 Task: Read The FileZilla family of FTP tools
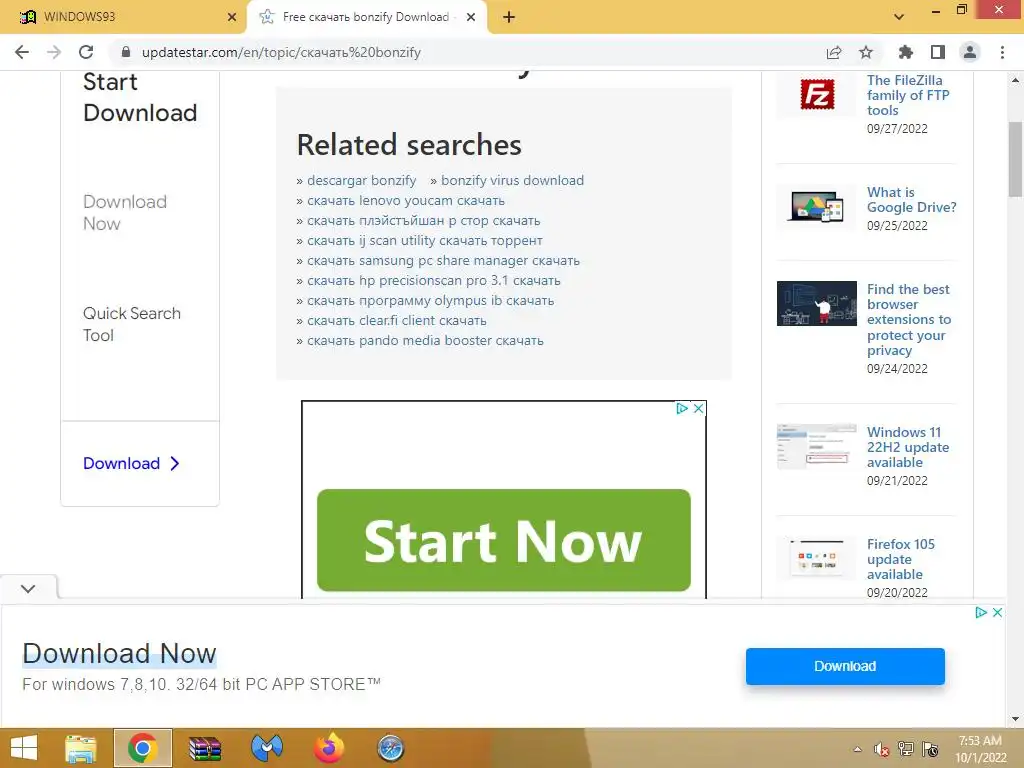(x=908, y=95)
